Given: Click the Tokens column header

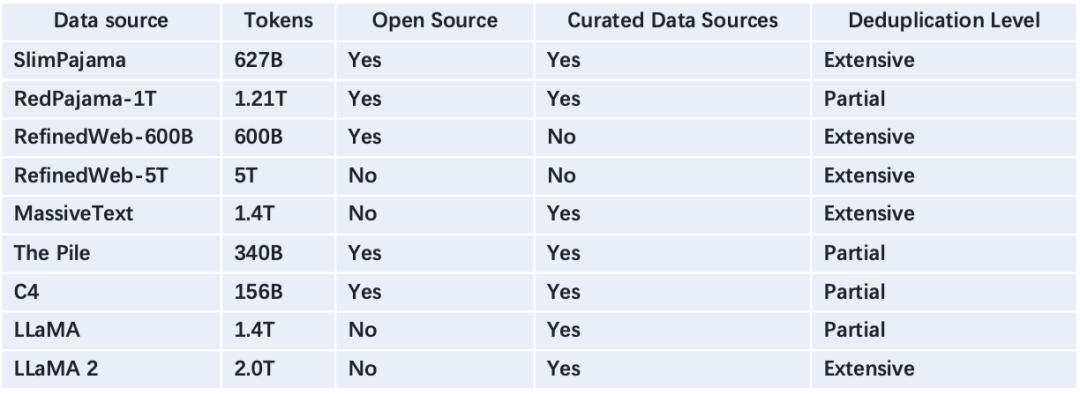Looking at the screenshot, I should (x=278, y=21).
